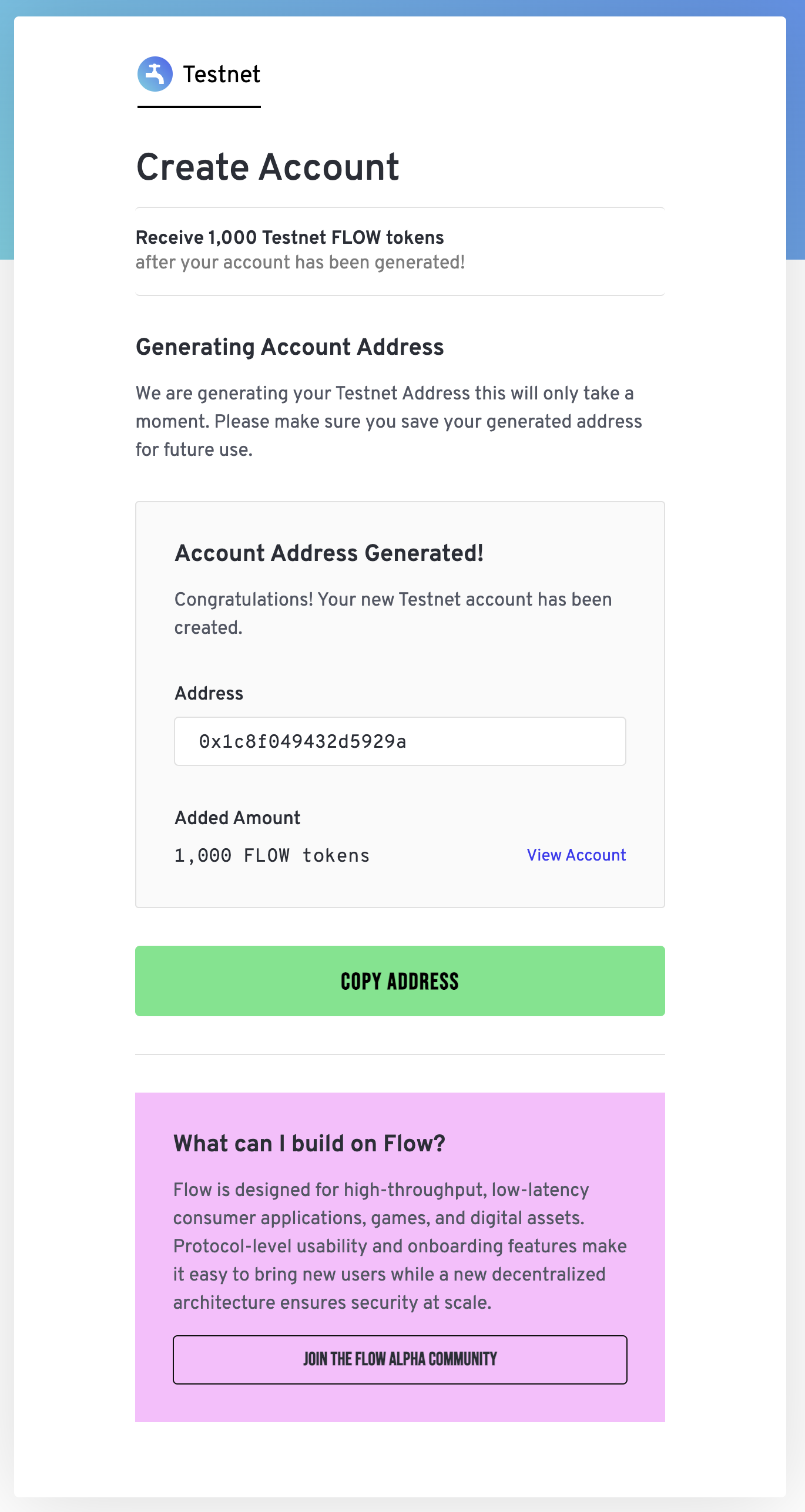Focus the generated address input field

(400, 741)
